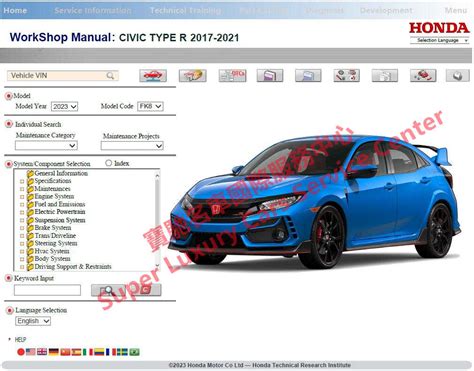Open the DTC codes toolbar icon
Viewport: 474px width, 371px height.
tap(232, 76)
